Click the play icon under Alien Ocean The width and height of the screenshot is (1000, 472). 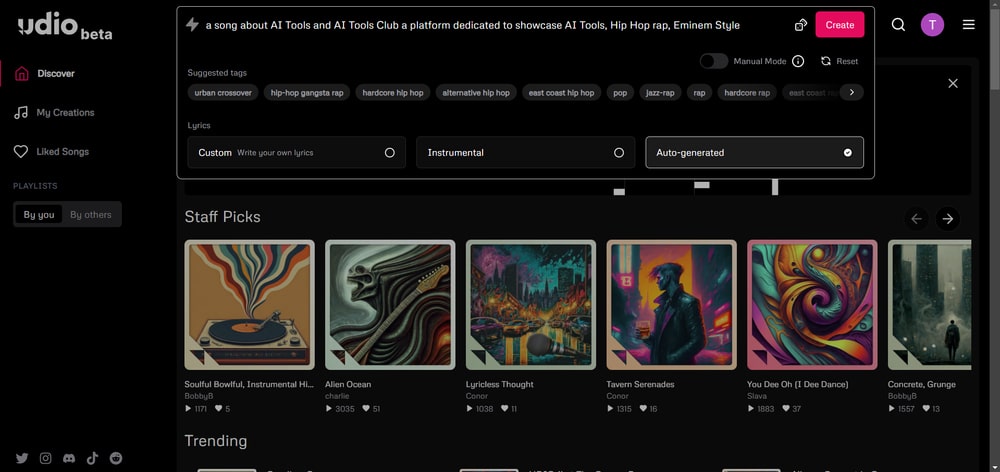click(329, 409)
